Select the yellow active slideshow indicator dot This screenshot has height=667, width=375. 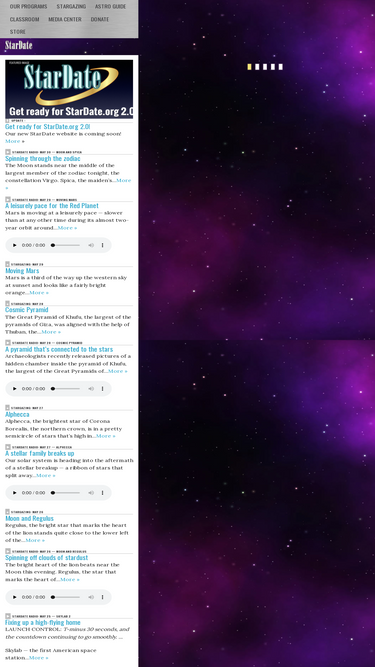click(x=249, y=67)
